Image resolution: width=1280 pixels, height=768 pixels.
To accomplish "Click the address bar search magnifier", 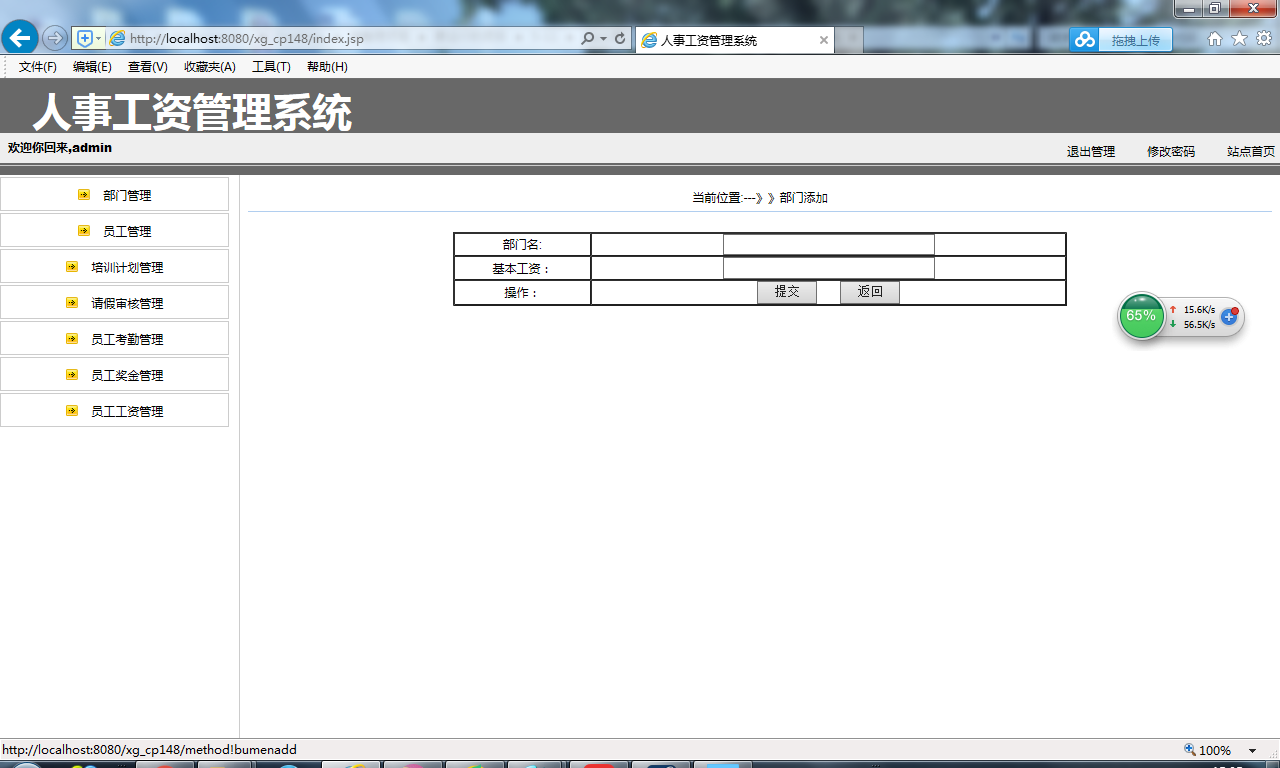I will coord(588,38).
